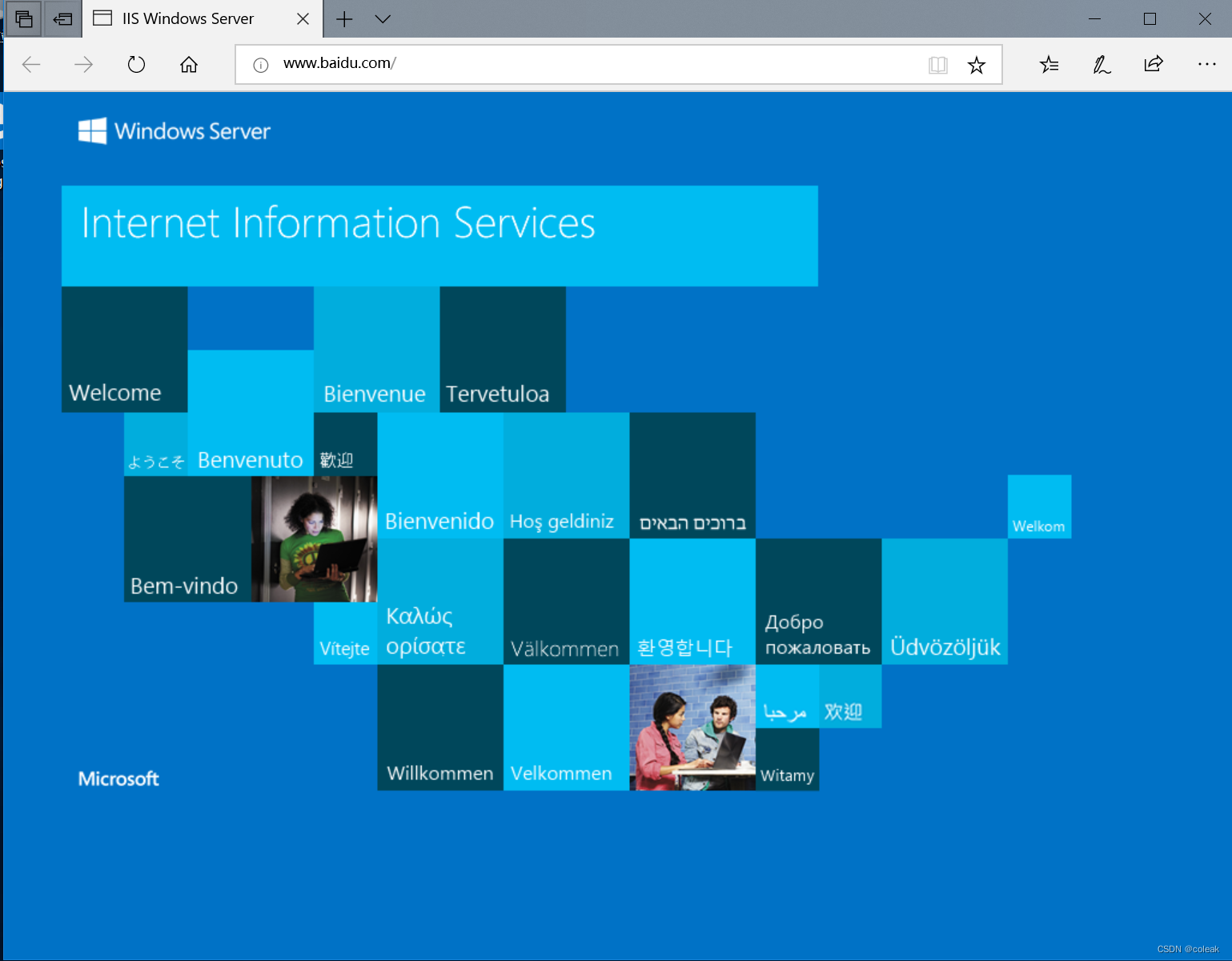Maximize the browser window
The width and height of the screenshot is (1232, 961).
(1150, 18)
